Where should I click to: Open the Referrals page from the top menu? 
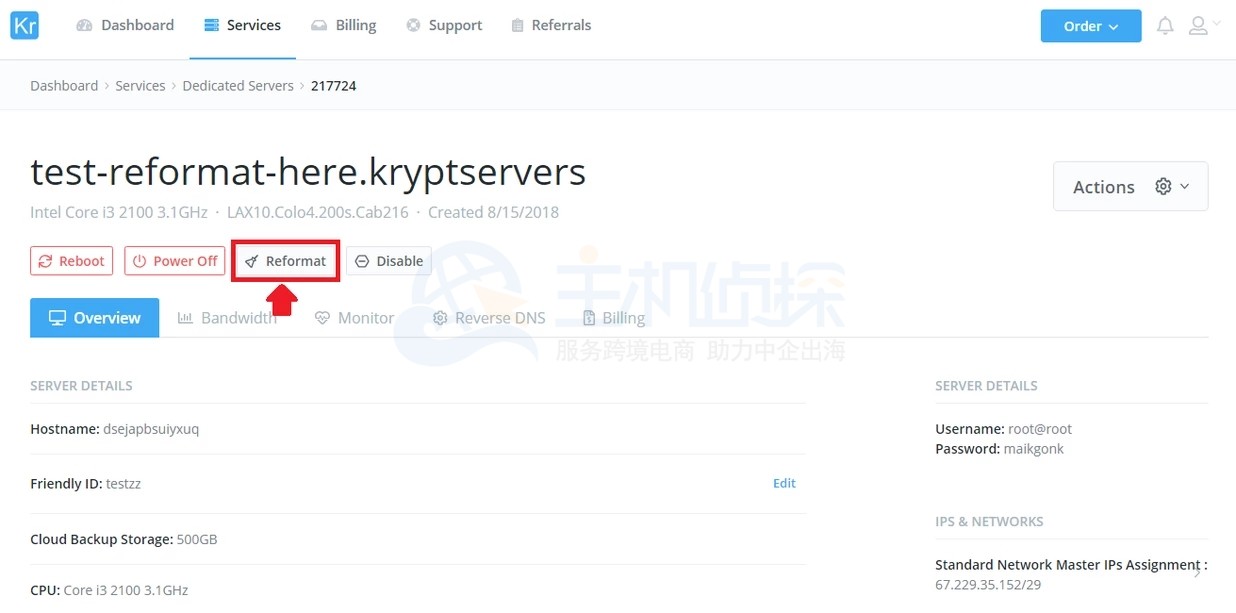click(x=561, y=25)
